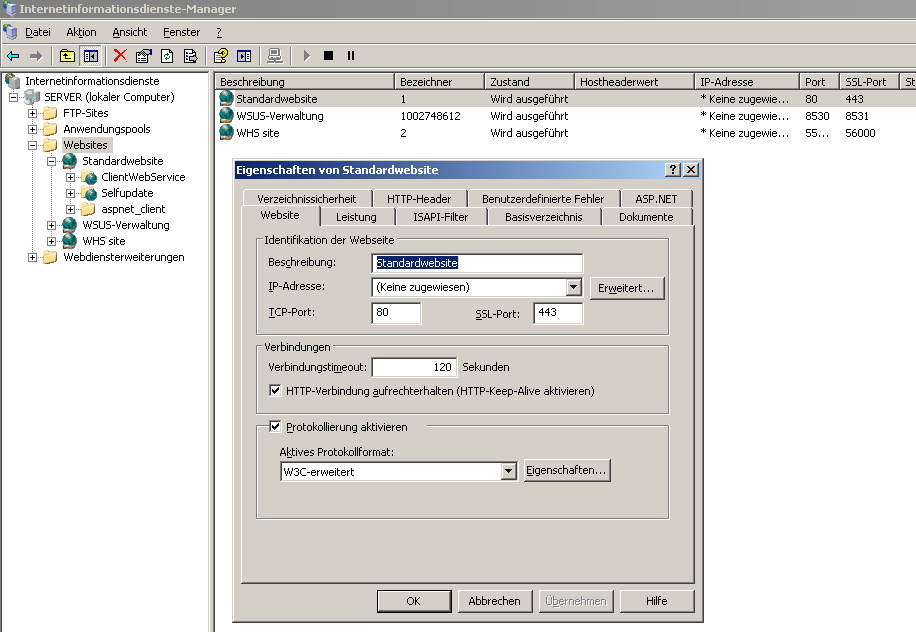Image resolution: width=916 pixels, height=632 pixels.
Task: Open the Aktion menu
Action: (81, 32)
